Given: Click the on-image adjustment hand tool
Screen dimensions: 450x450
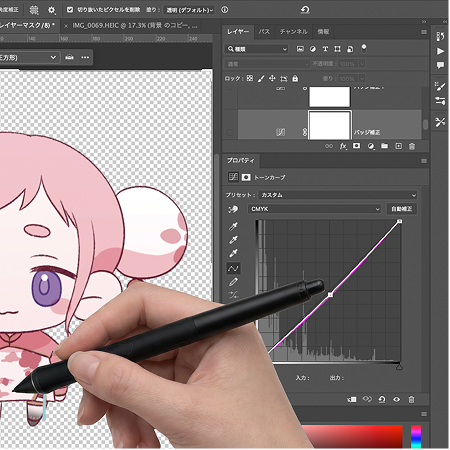Looking at the screenshot, I should click(233, 209).
